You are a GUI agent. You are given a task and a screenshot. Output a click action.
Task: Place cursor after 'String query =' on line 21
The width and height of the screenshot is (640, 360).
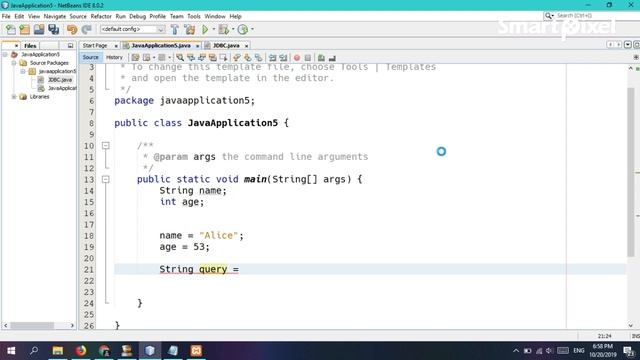click(240, 269)
